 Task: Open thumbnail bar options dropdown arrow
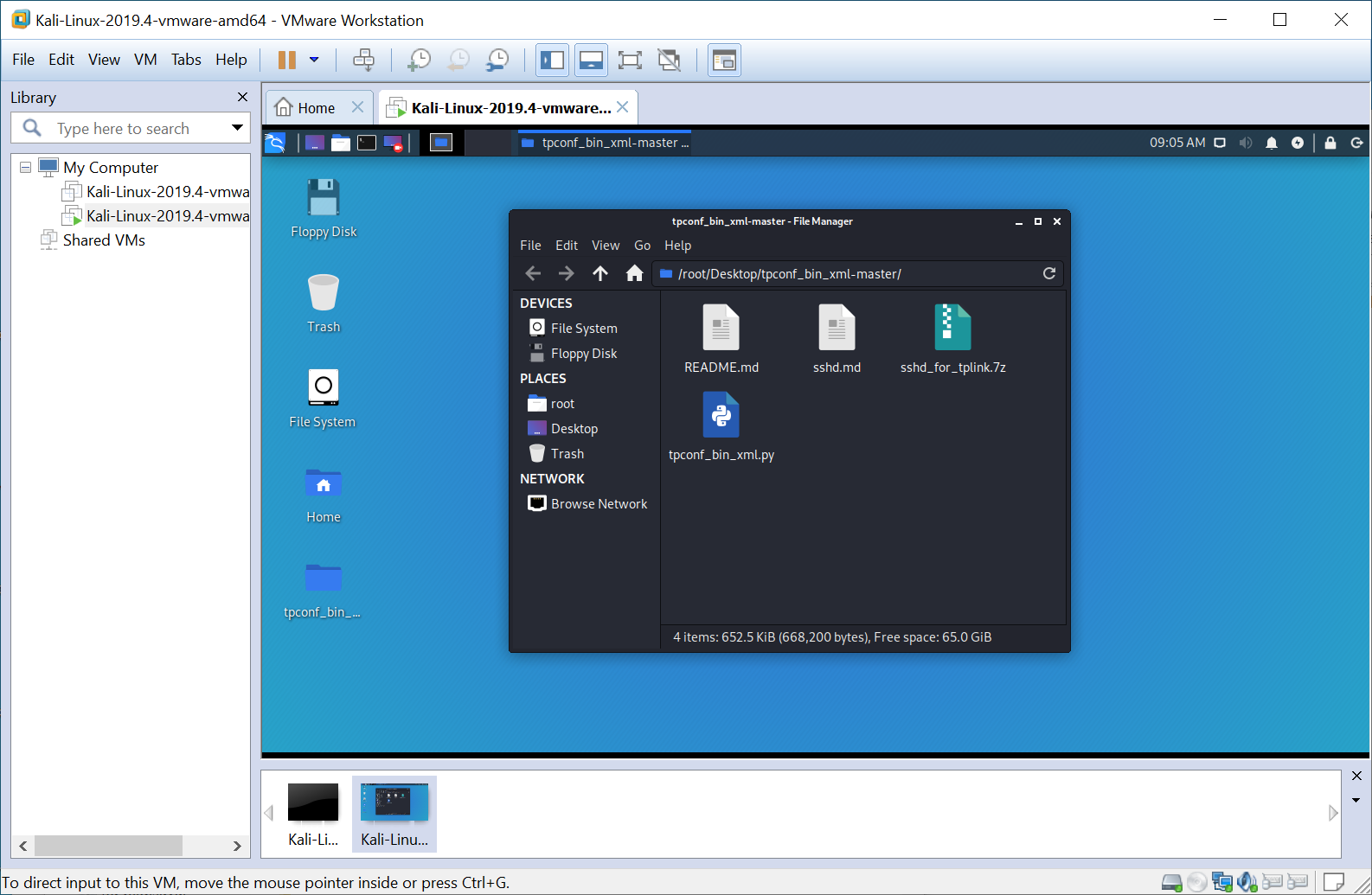[x=1356, y=800]
